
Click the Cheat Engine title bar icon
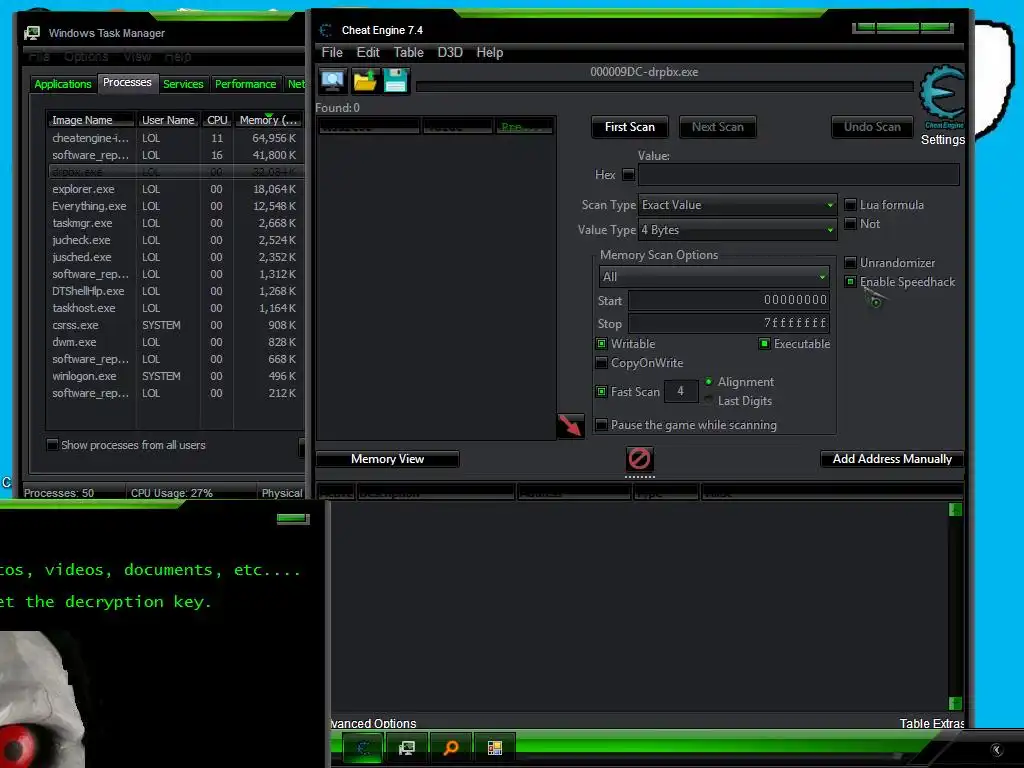tap(325, 30)
